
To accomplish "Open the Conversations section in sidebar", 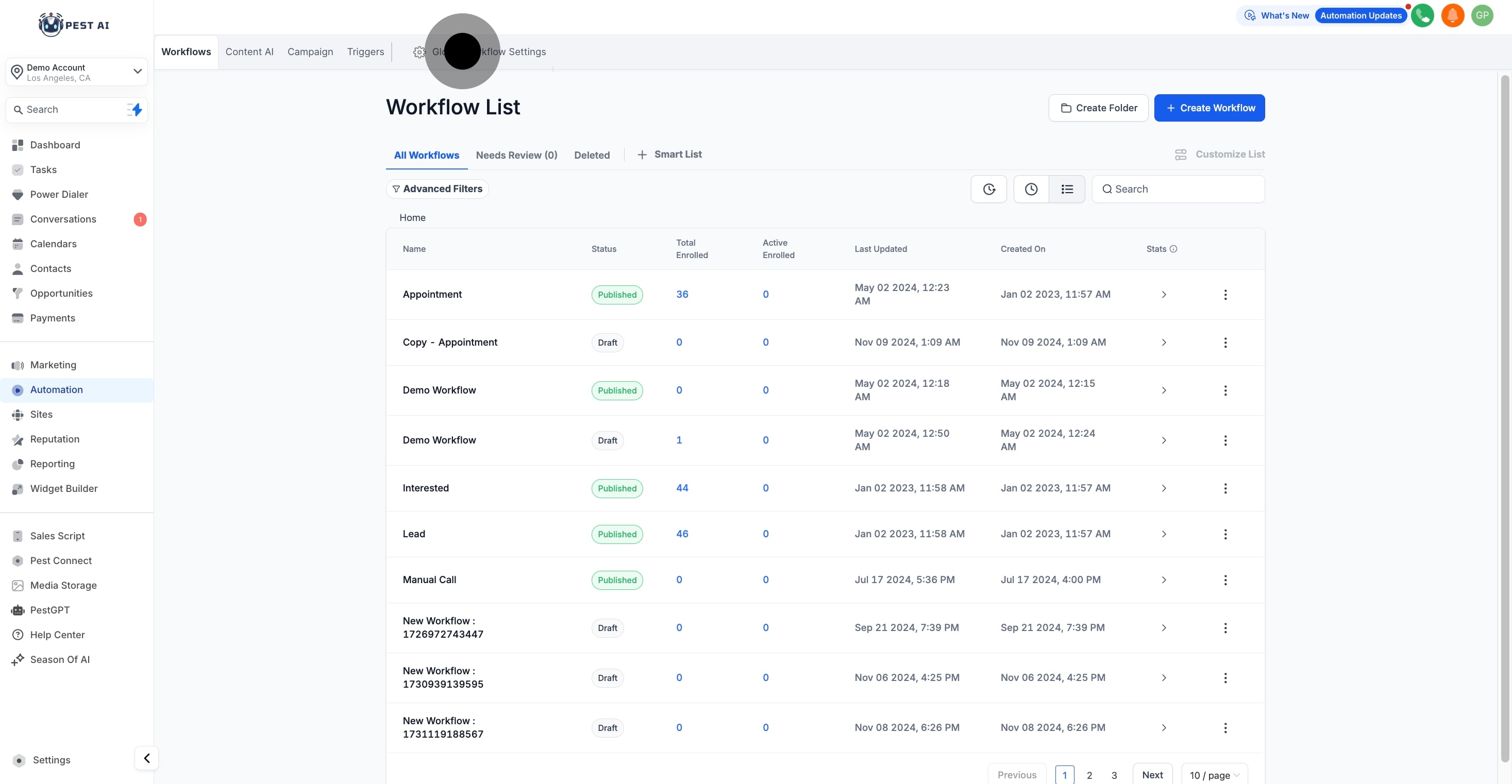I will tap(62, 219).
